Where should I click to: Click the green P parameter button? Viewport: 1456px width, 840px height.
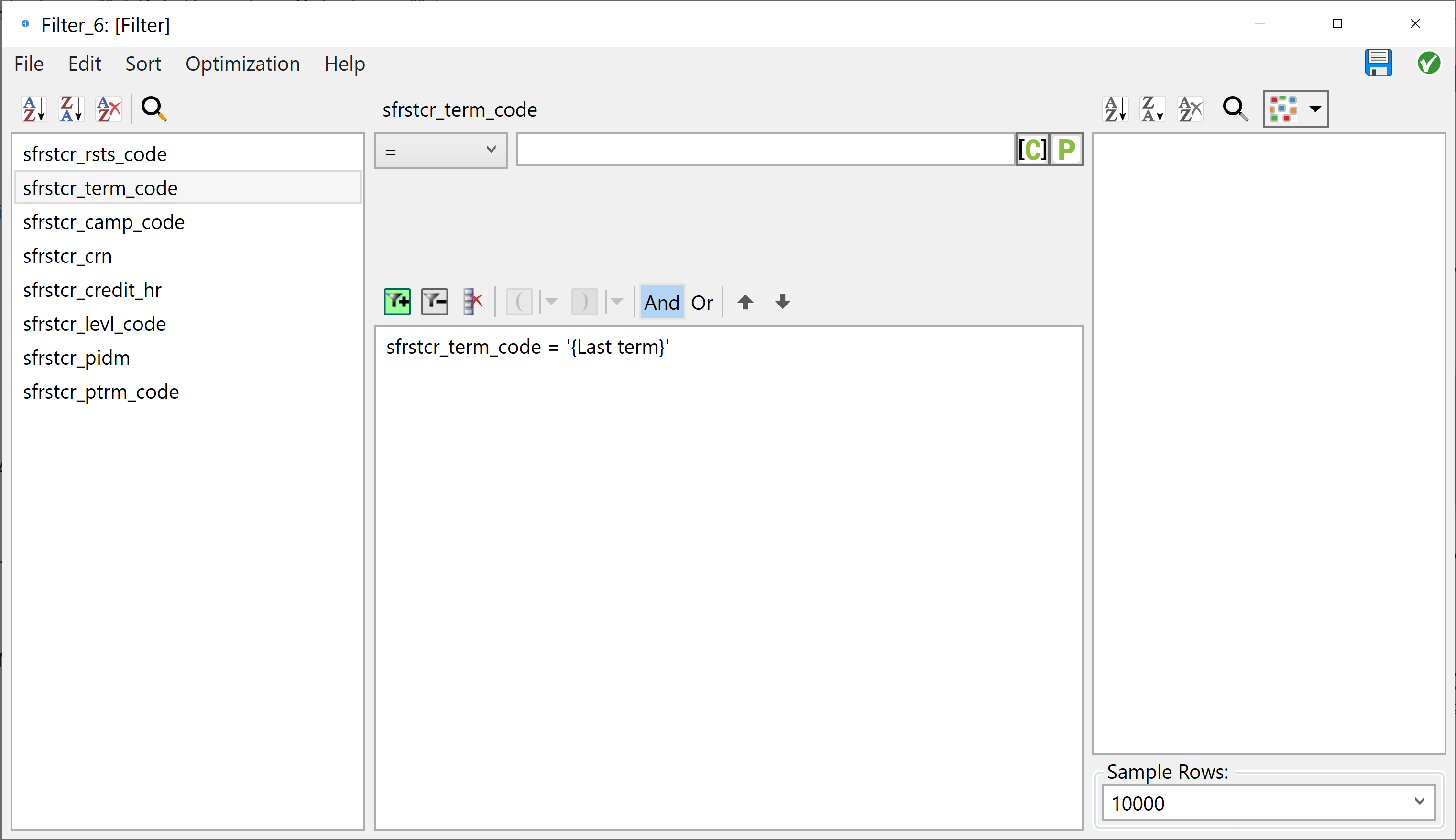tap(1067, 150)
